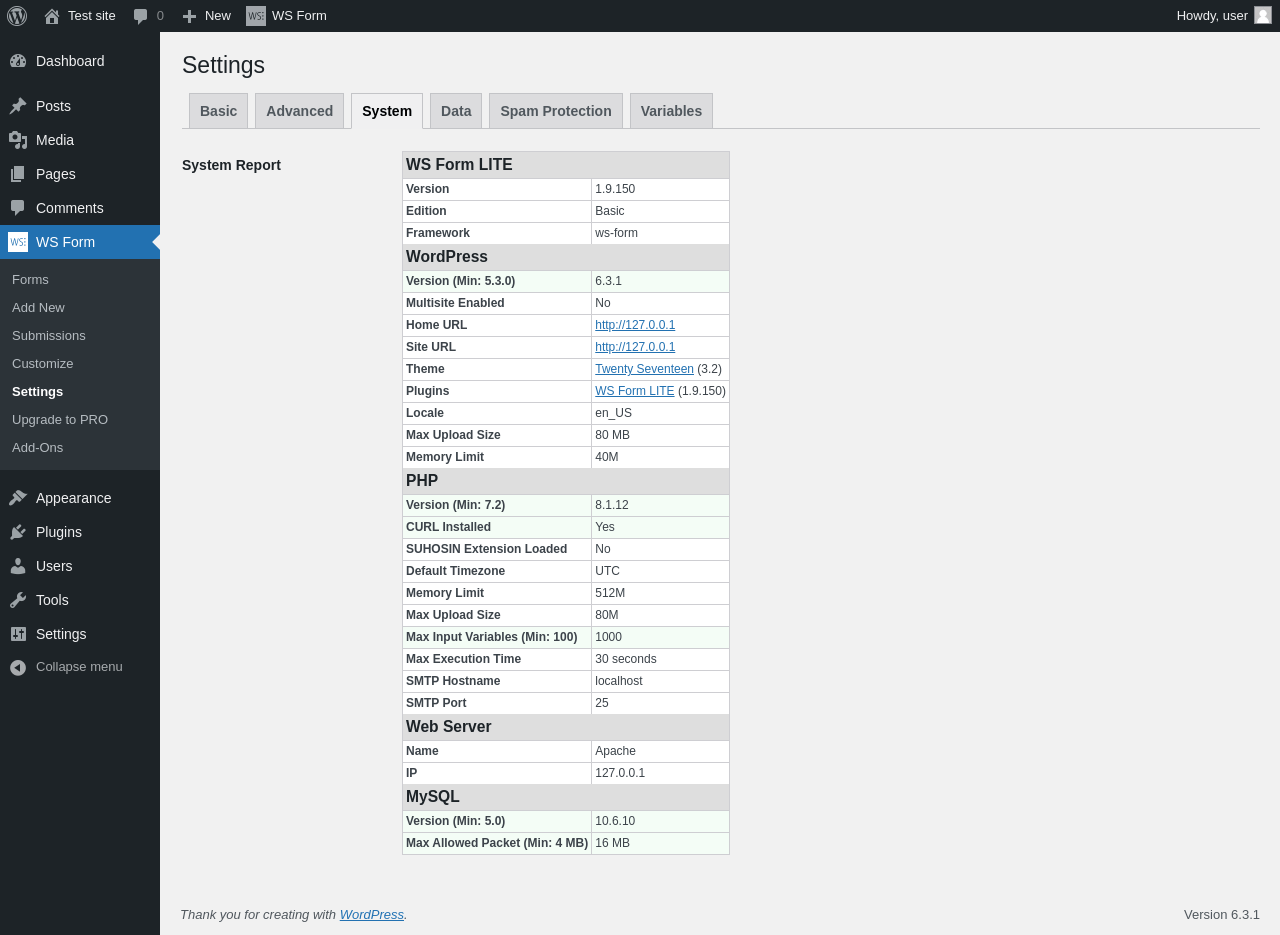Click the WS Form LITE plugin link

point(634,391)
